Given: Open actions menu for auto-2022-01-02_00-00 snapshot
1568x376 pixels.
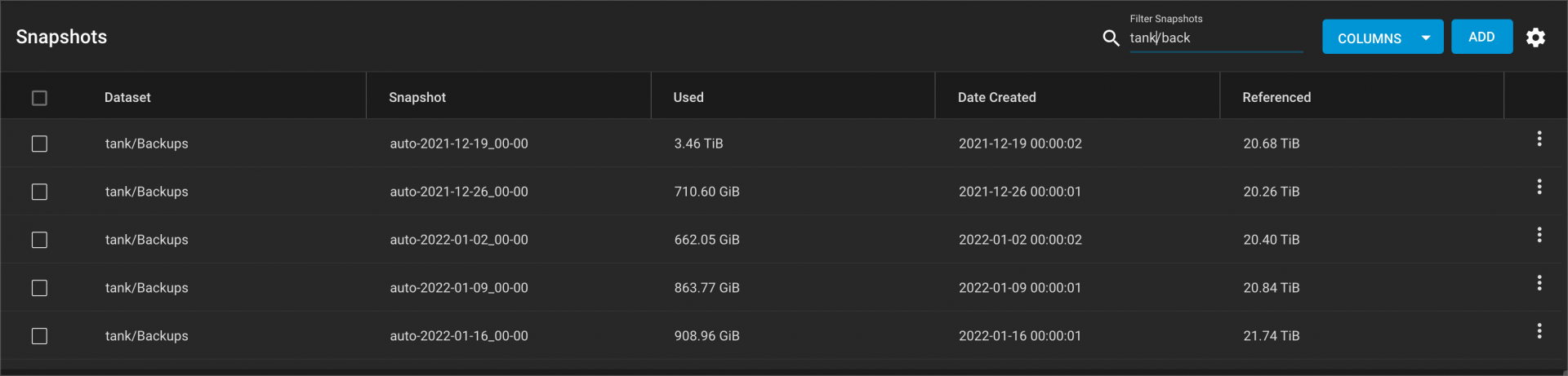Looking at the screenshot, I should 1539,235.
